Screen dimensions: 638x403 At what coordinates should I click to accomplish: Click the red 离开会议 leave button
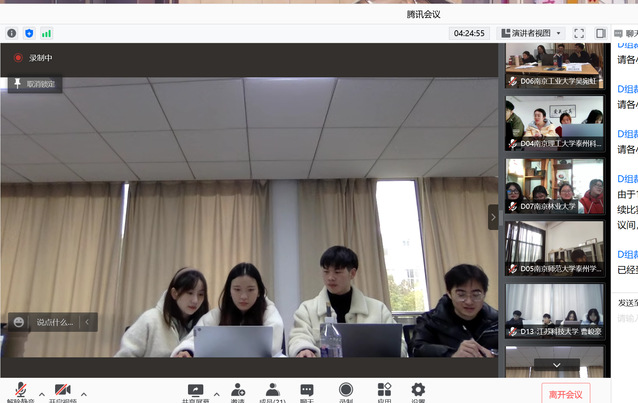[565, 393]
